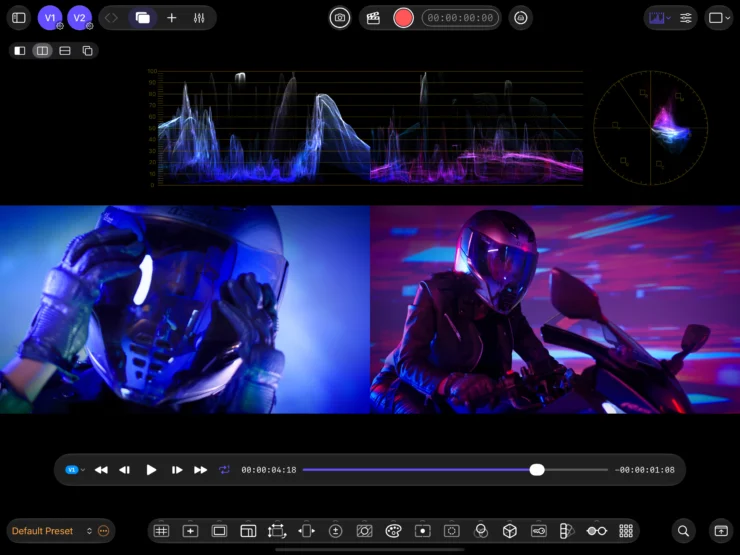The width and height of the screenshot is (740, 555).
Task: Click the 00:00:00:00 timecode field
Action: (x=460, y=18)
